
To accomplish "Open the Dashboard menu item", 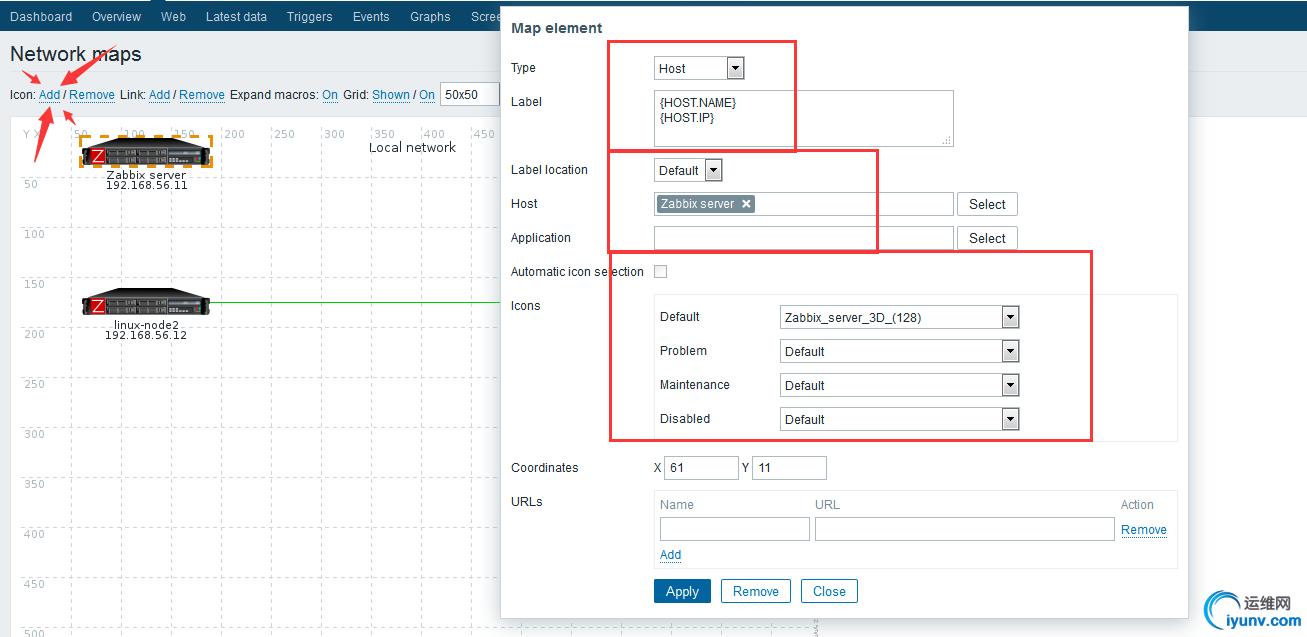I will (41, 17).
